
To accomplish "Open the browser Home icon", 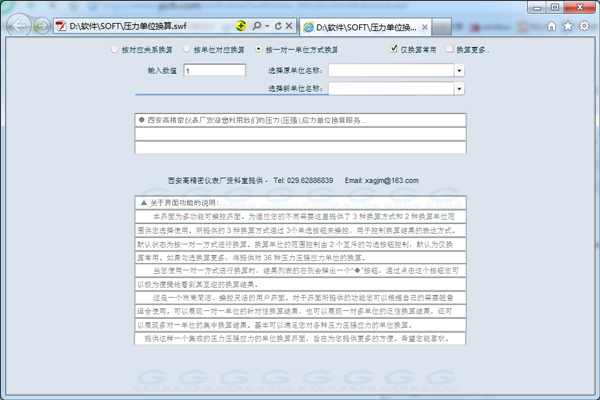I will 549,25.
